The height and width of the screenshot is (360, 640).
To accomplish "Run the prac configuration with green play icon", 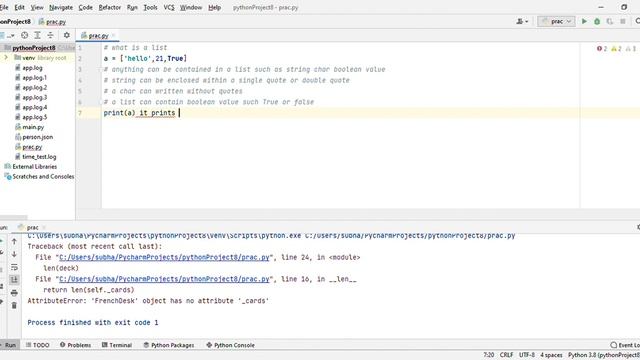I will click(584, 21).
